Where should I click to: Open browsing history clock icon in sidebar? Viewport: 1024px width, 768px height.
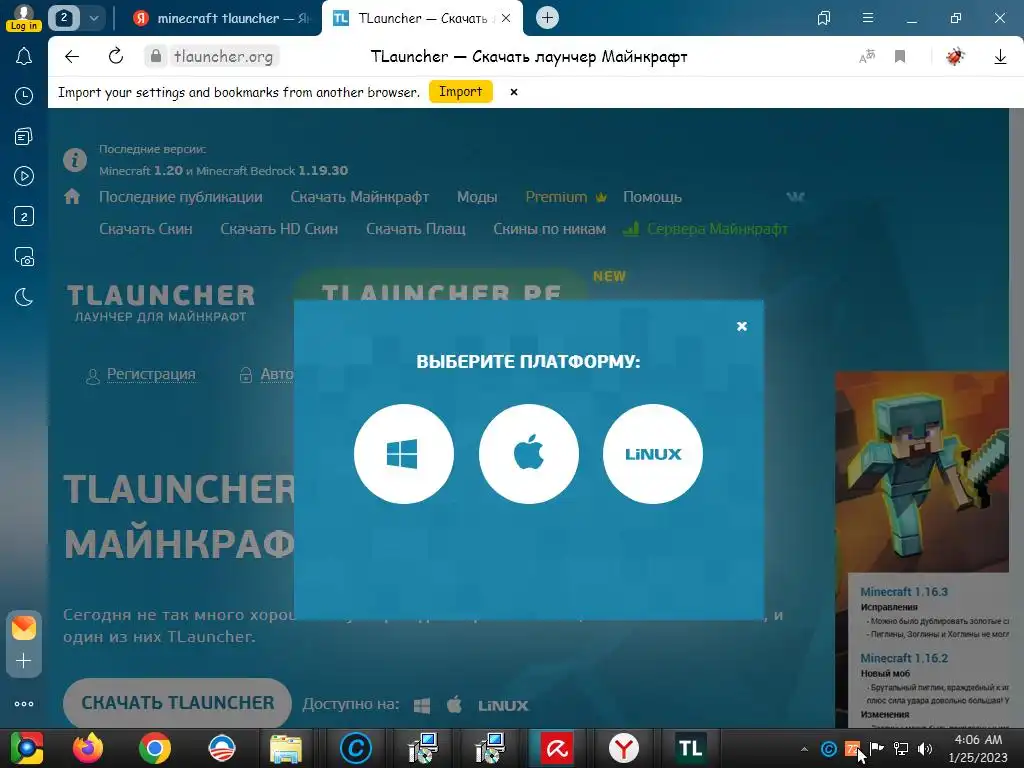pos(24,96)
